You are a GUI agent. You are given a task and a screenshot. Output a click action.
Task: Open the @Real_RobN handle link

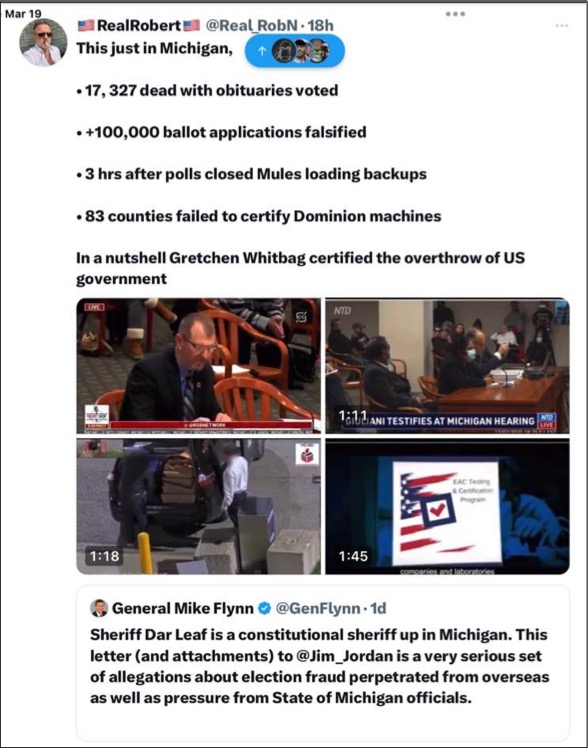click(x=252, y=25)
